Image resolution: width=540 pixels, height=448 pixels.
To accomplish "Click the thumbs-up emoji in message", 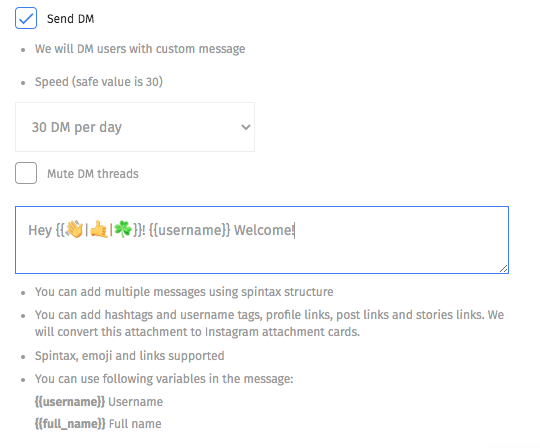I will [98, 229].
